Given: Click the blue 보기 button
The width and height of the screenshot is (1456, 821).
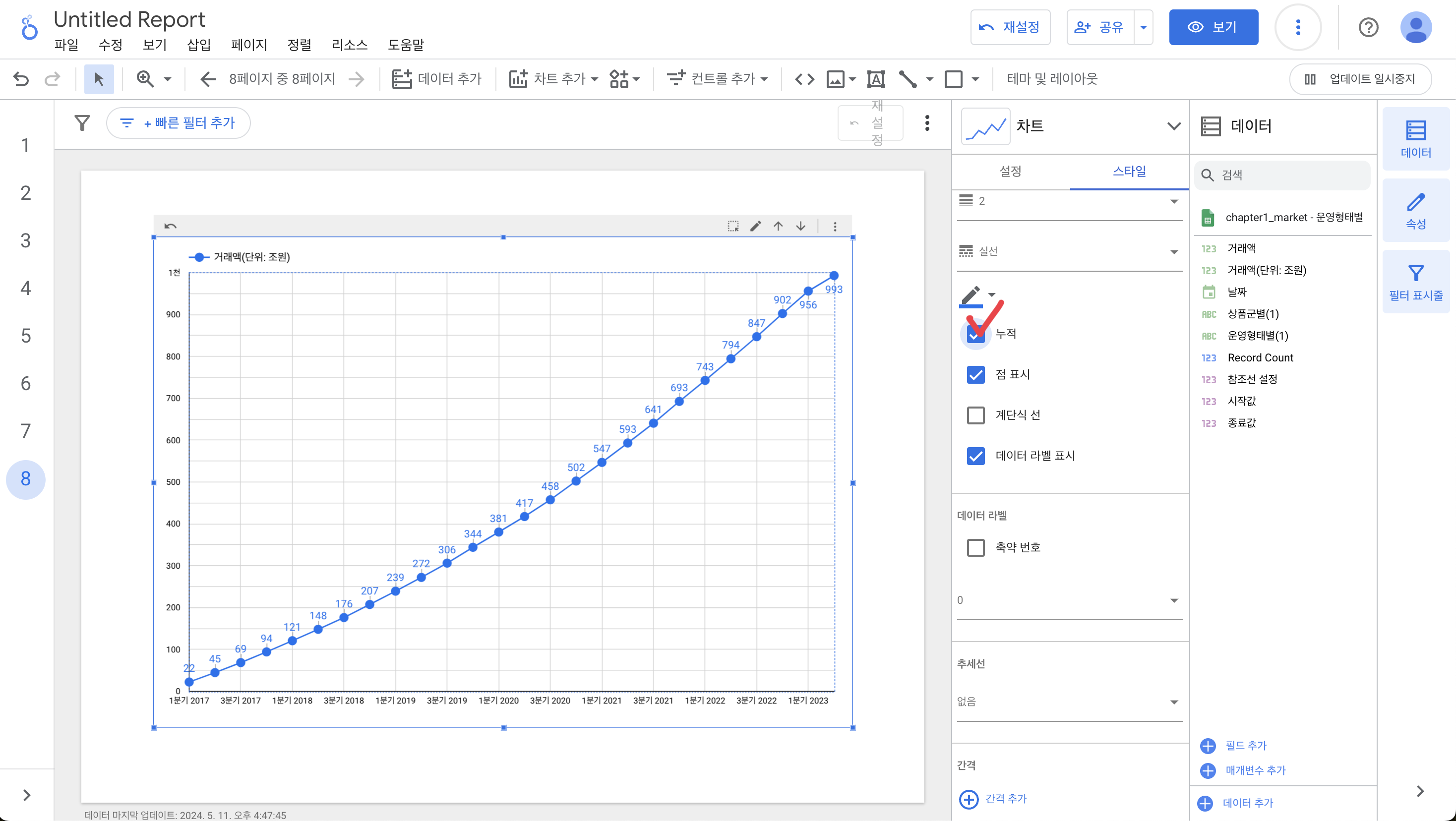Looking at the screenshot, I should tap(1213, 27).
